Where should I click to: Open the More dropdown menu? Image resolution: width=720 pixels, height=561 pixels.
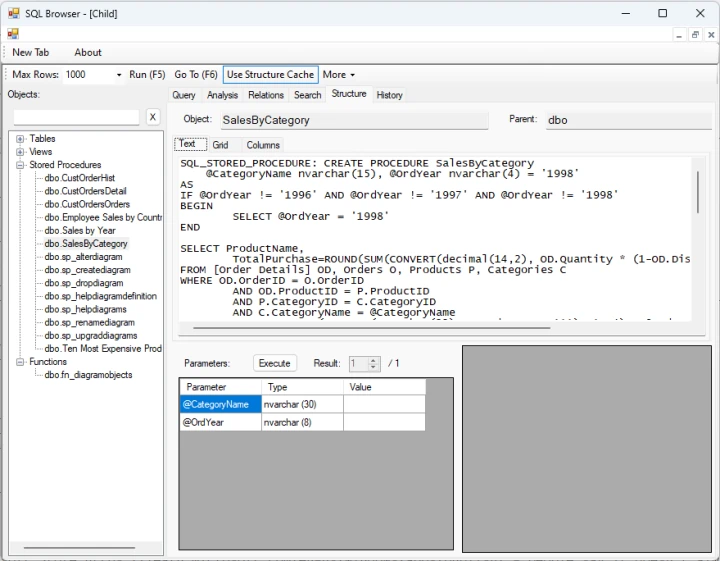pos(338,74)
